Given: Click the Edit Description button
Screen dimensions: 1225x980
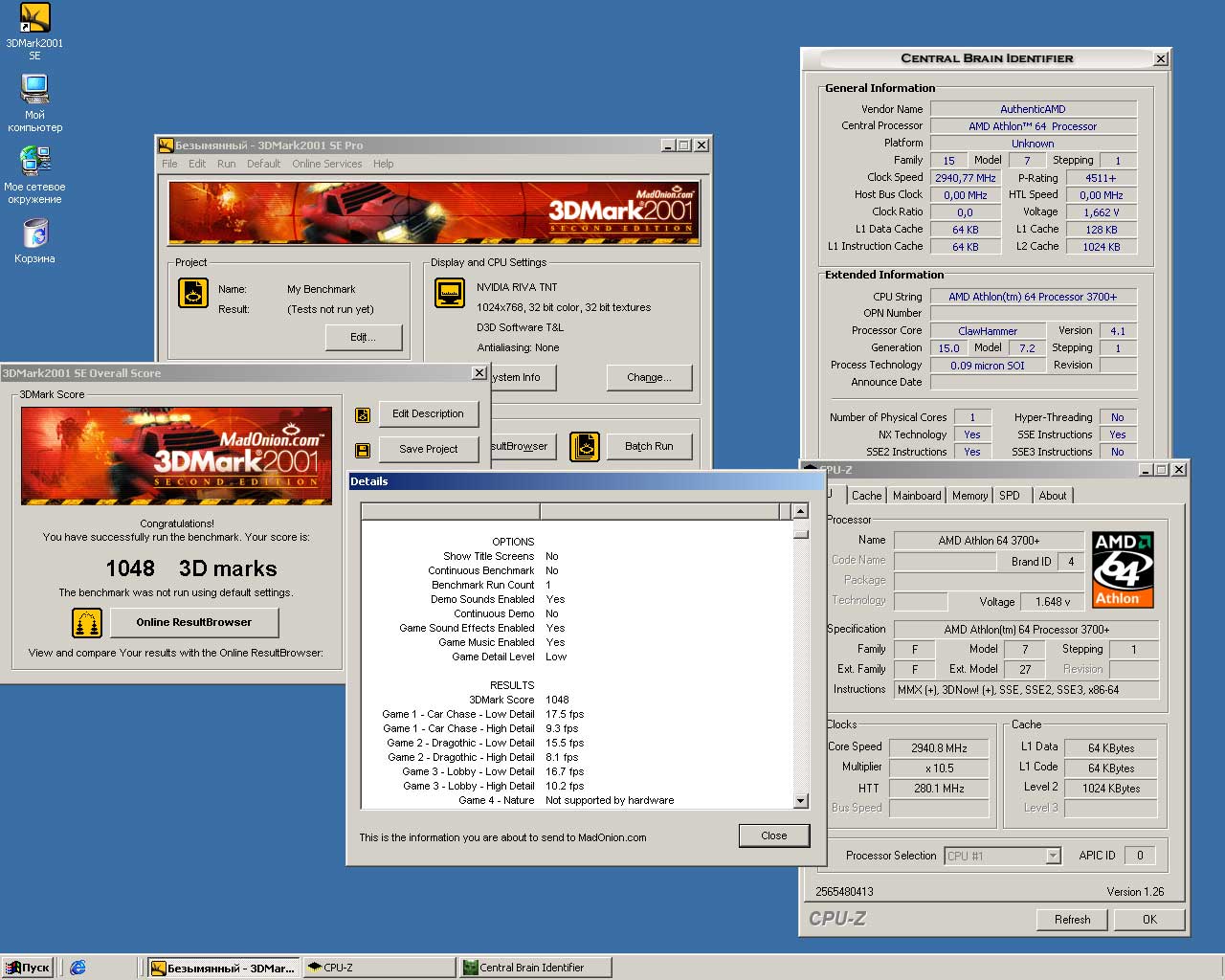Looking at the screenshot, I should click(428, 413).
